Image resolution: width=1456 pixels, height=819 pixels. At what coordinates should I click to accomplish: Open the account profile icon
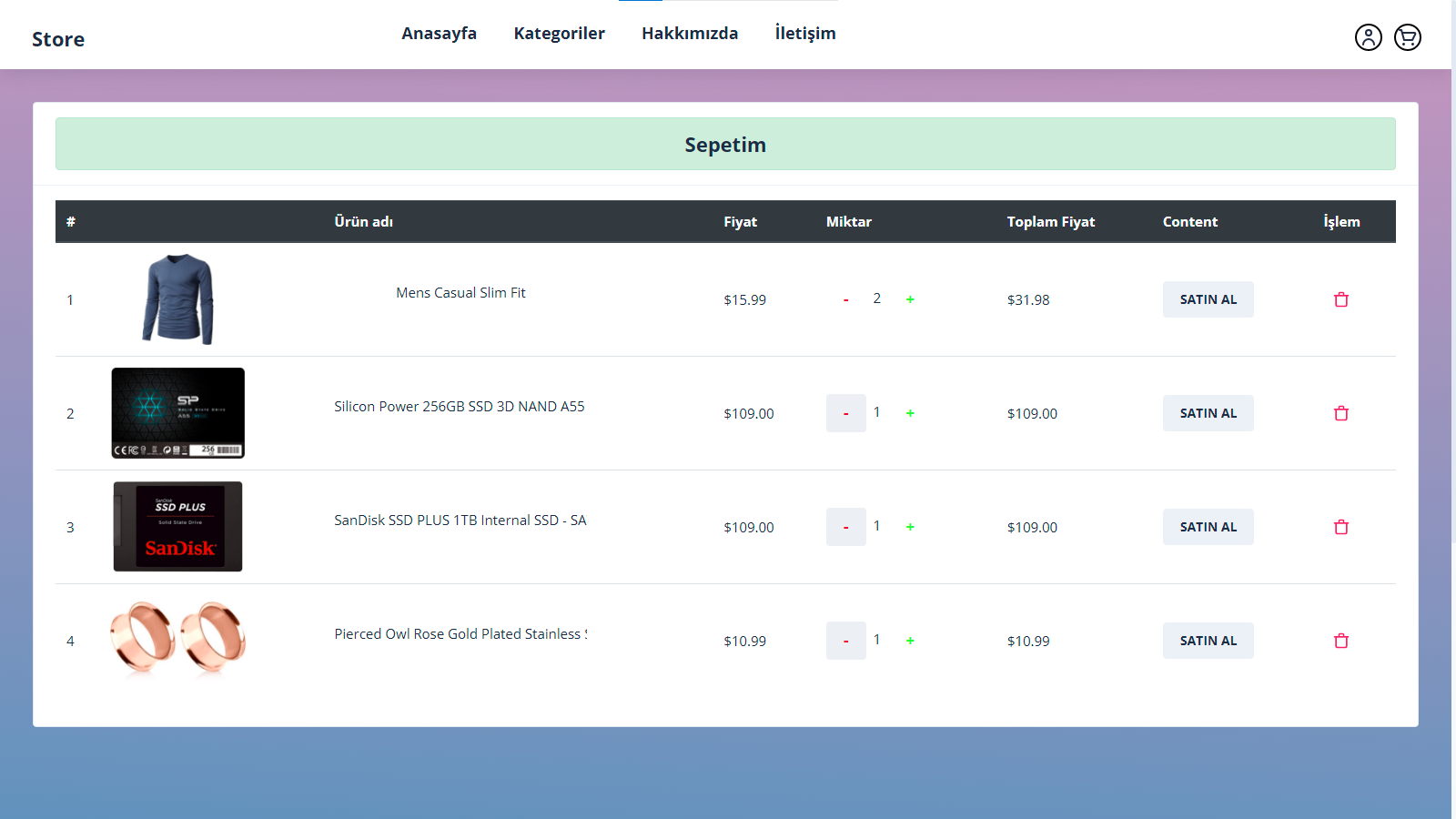click(x=1369, y=37)
